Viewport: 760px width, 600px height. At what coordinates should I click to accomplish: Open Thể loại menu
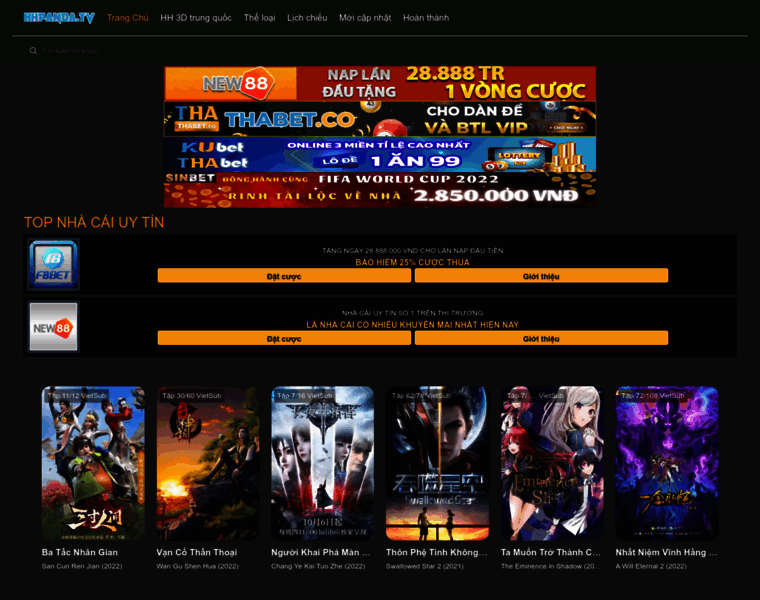pyautogui.click(x=259, y=18)
